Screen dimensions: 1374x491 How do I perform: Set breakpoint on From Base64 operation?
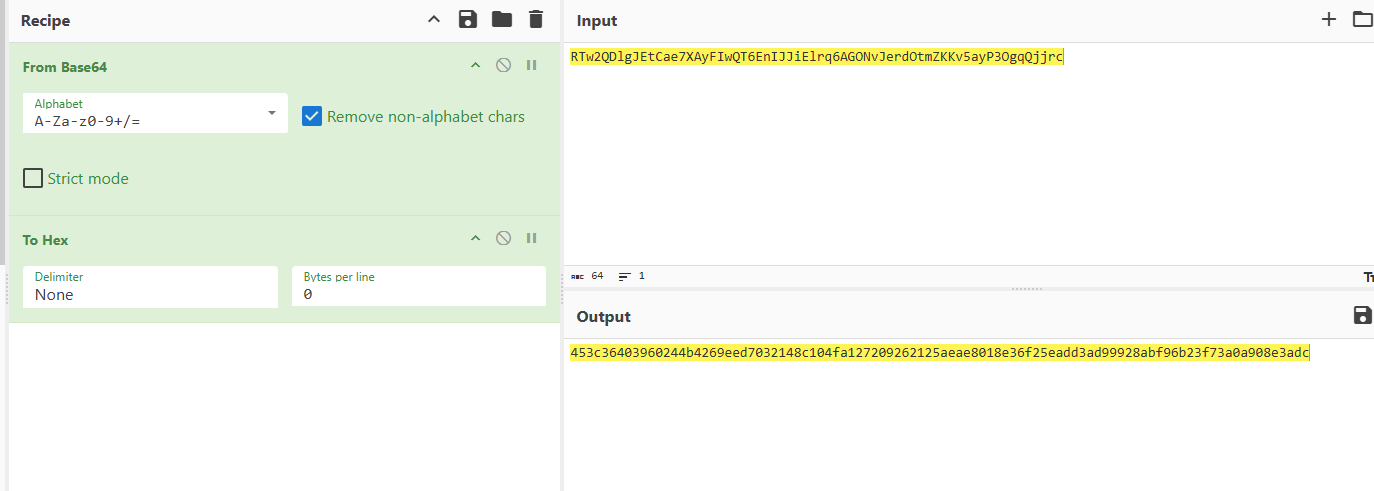(x=532, y=66)
